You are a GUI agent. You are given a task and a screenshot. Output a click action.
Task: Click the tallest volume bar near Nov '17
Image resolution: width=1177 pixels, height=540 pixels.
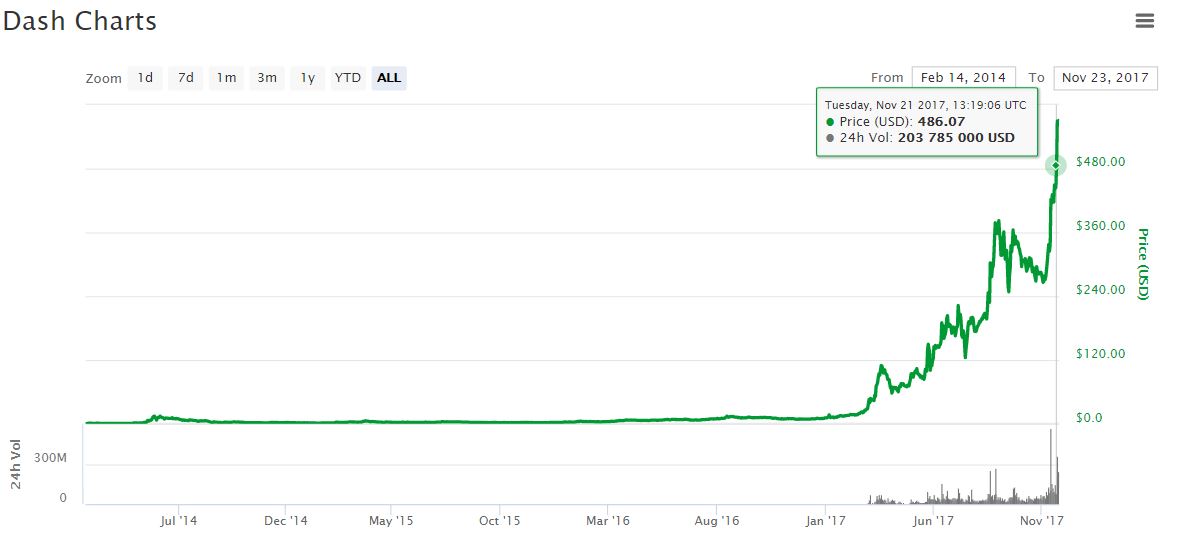[1051, 466]
